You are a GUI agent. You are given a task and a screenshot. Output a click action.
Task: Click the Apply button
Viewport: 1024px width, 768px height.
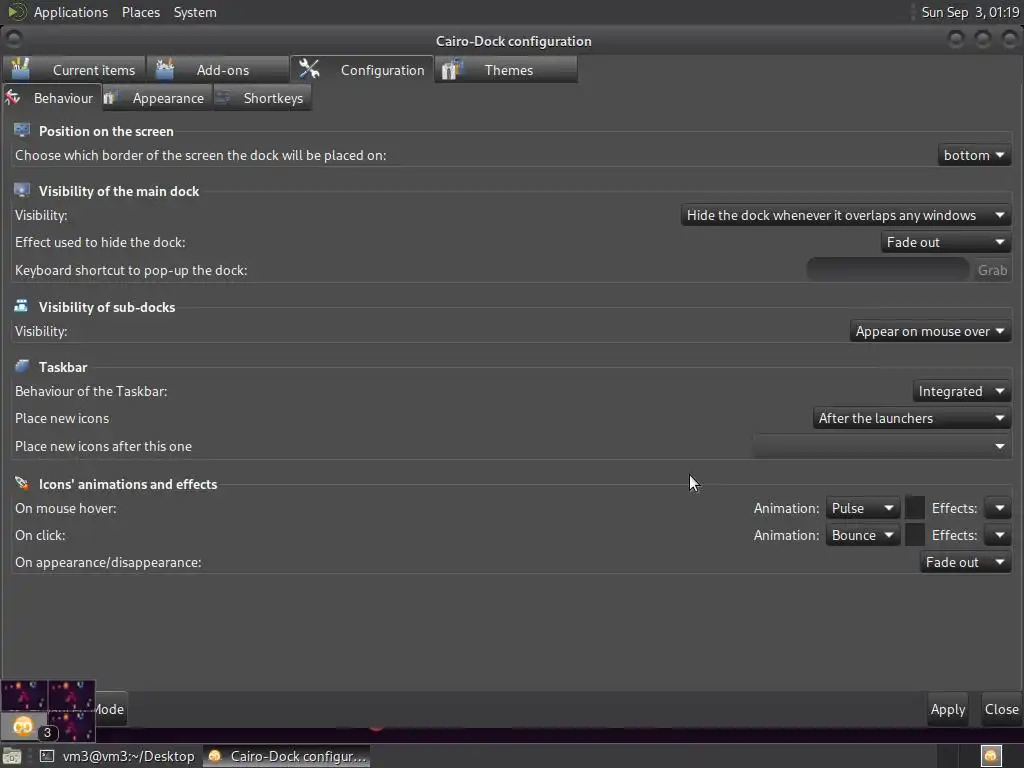[948, 709]
